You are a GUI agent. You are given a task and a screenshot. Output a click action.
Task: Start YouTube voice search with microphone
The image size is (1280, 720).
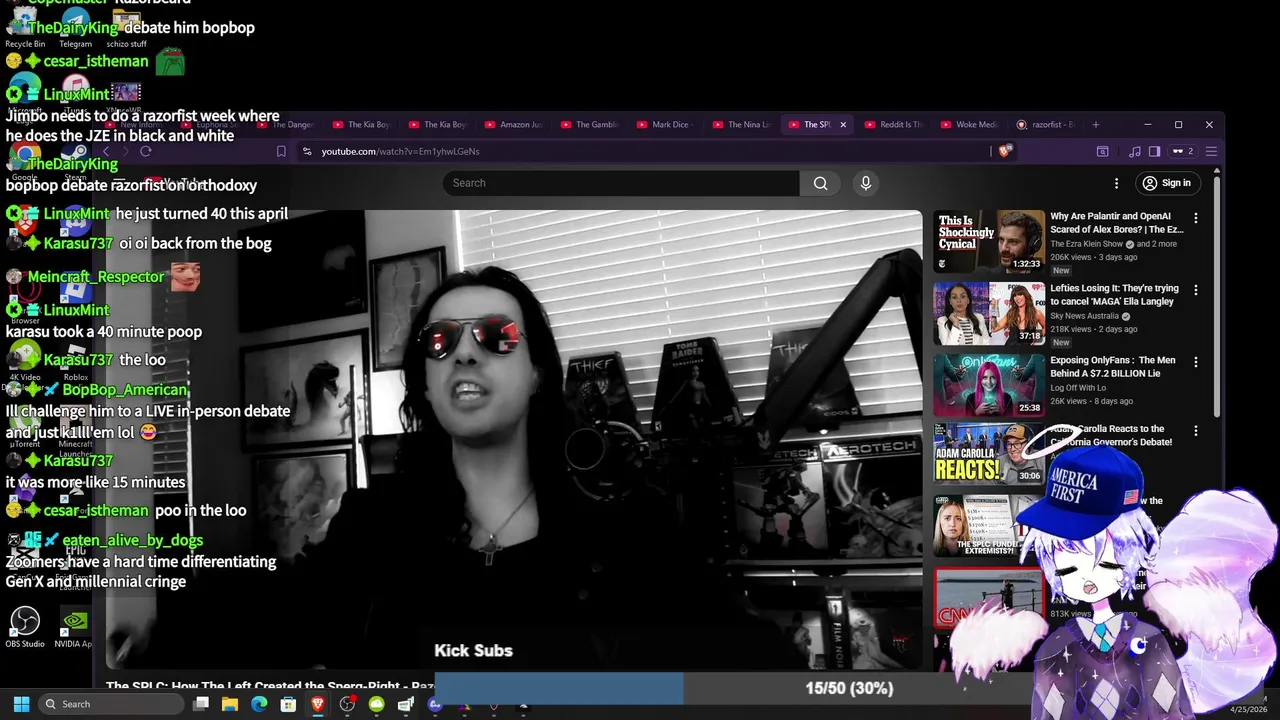[x=866, y=183]
